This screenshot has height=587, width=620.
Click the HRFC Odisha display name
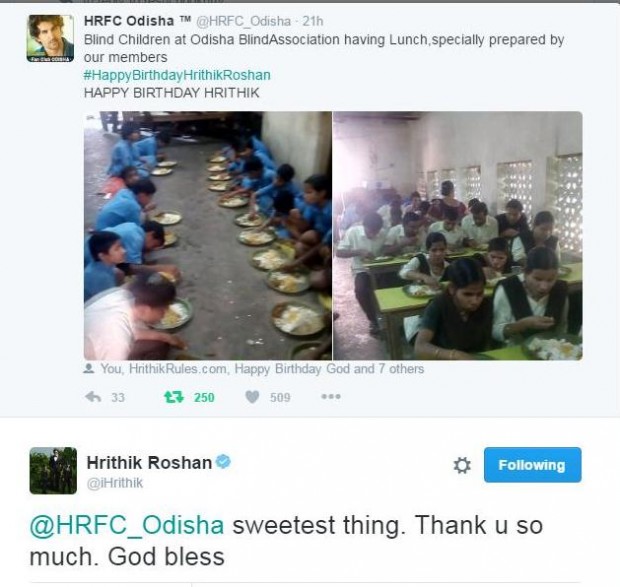pyautogui.click(x=129, y=21)
